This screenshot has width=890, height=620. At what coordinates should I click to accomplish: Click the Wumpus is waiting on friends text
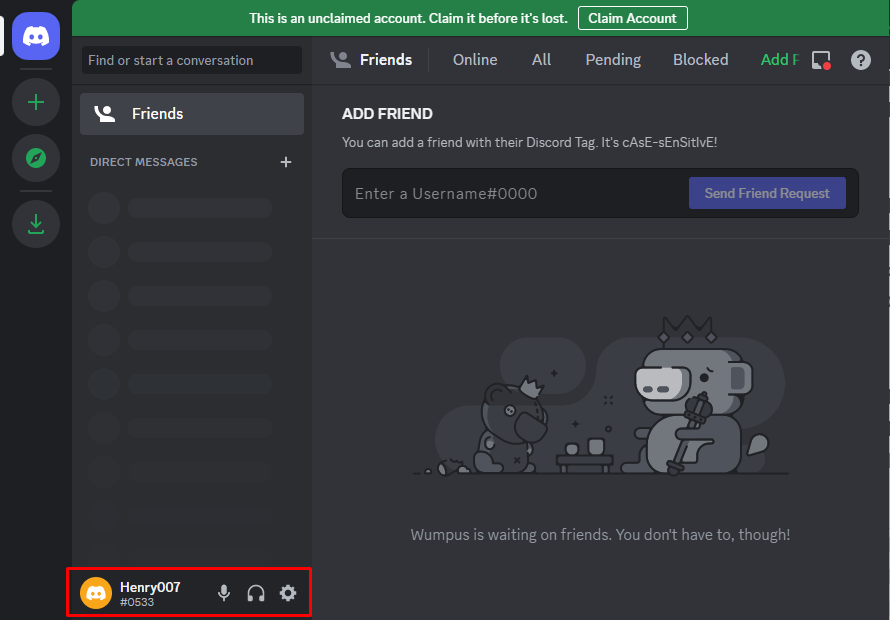pos(600,535)
